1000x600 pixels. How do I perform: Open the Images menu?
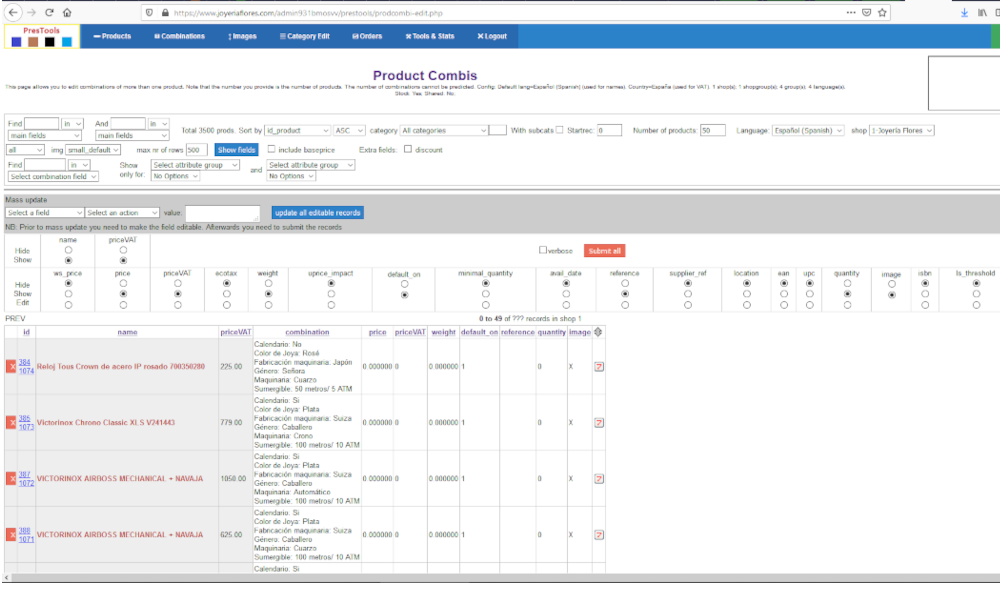tap(242, 36)
